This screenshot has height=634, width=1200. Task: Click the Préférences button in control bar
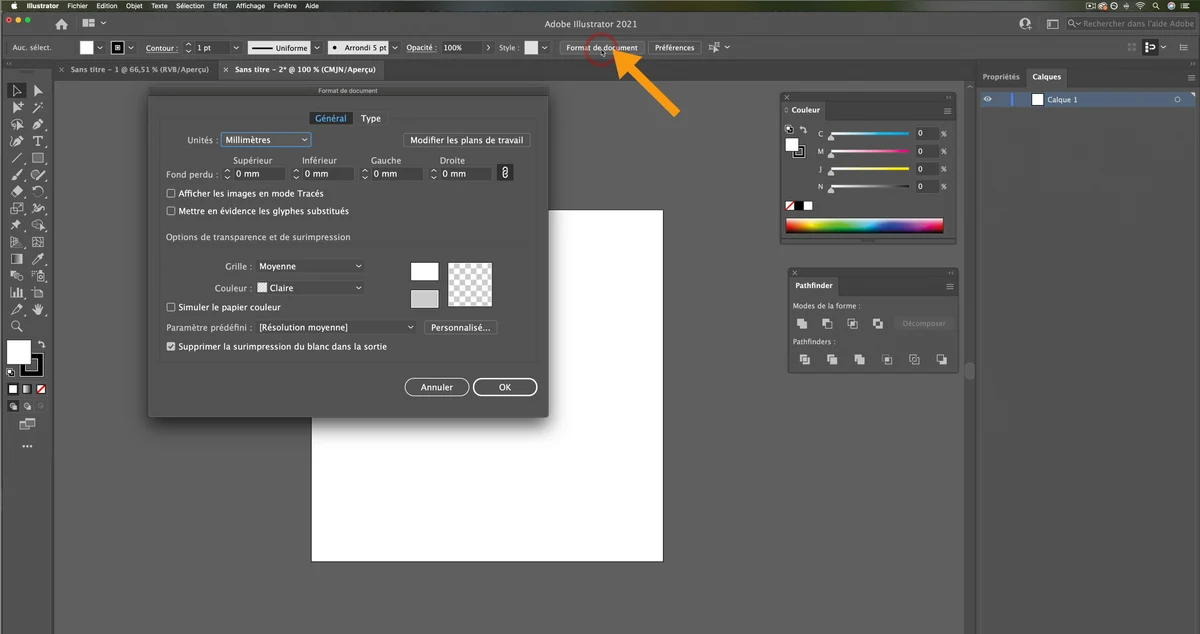pyautogui.click(x=675, y=47)
